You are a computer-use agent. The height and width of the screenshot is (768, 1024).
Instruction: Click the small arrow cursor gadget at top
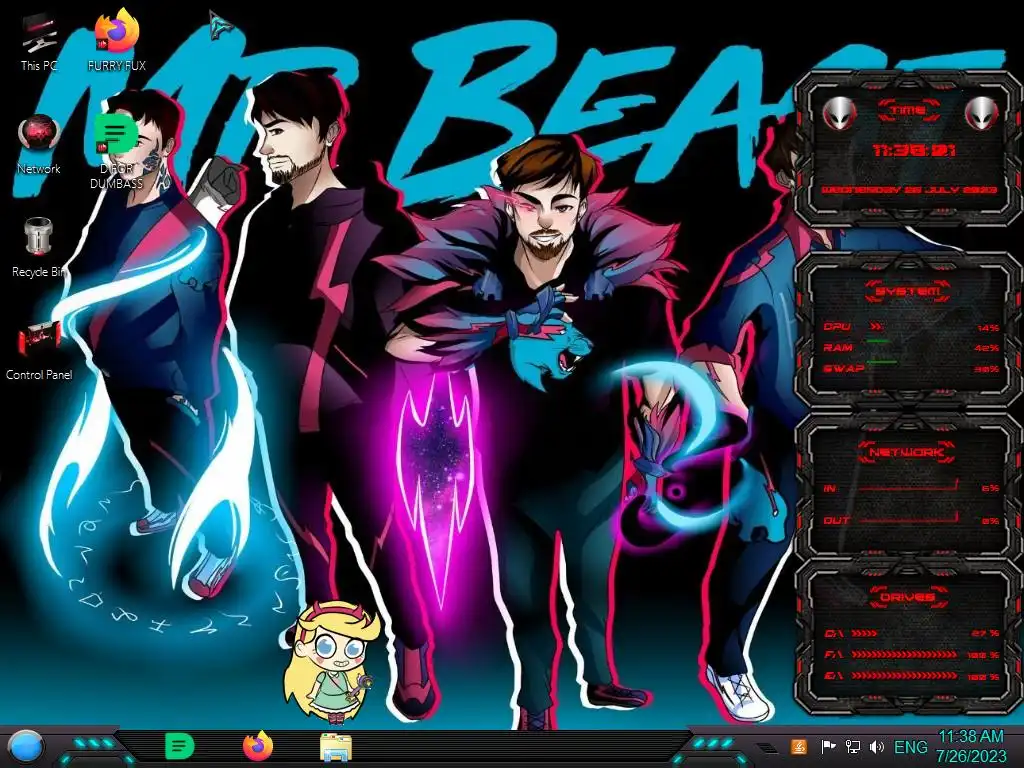(x=221, y=26)
